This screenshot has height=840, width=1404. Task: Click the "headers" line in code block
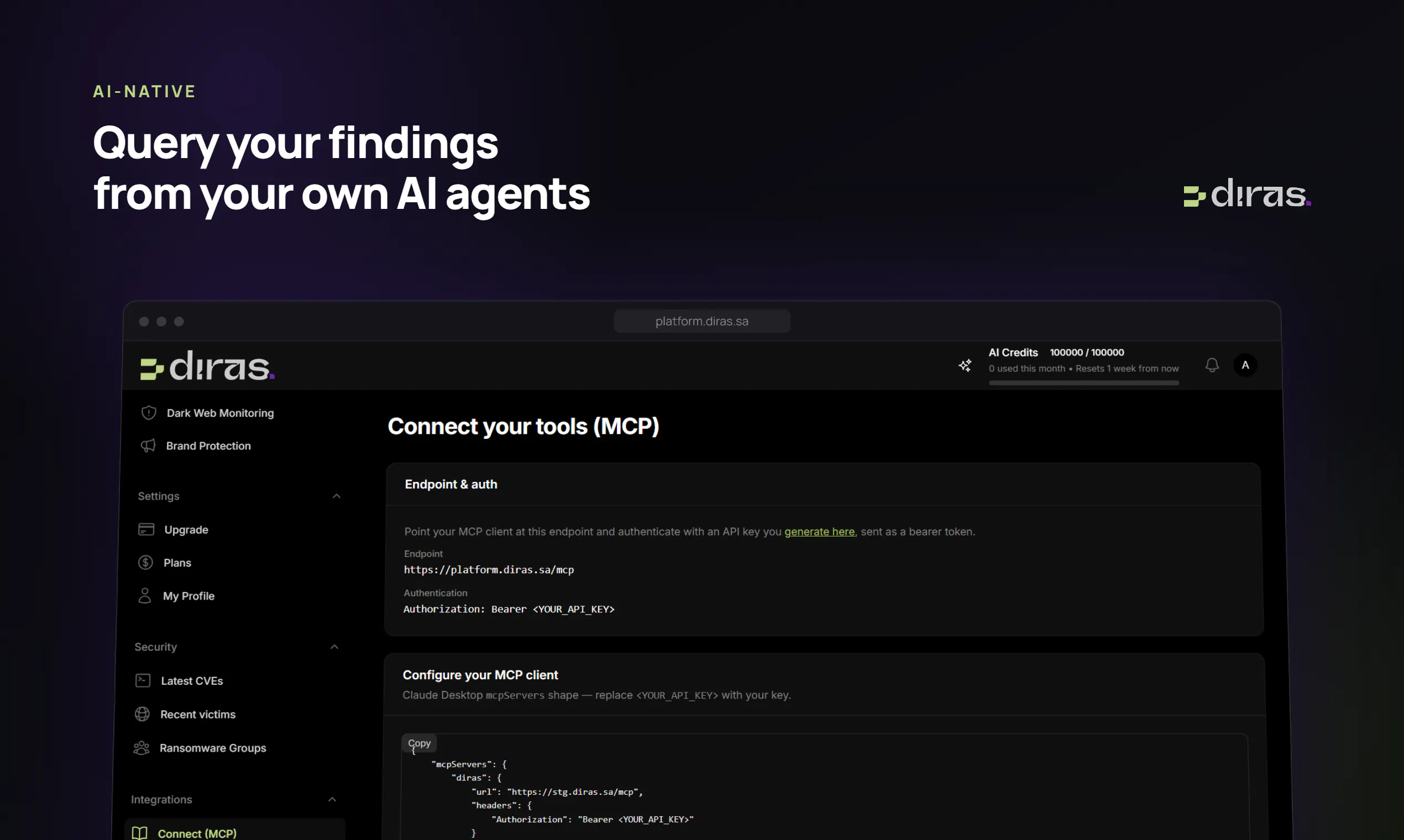point(501,806)
